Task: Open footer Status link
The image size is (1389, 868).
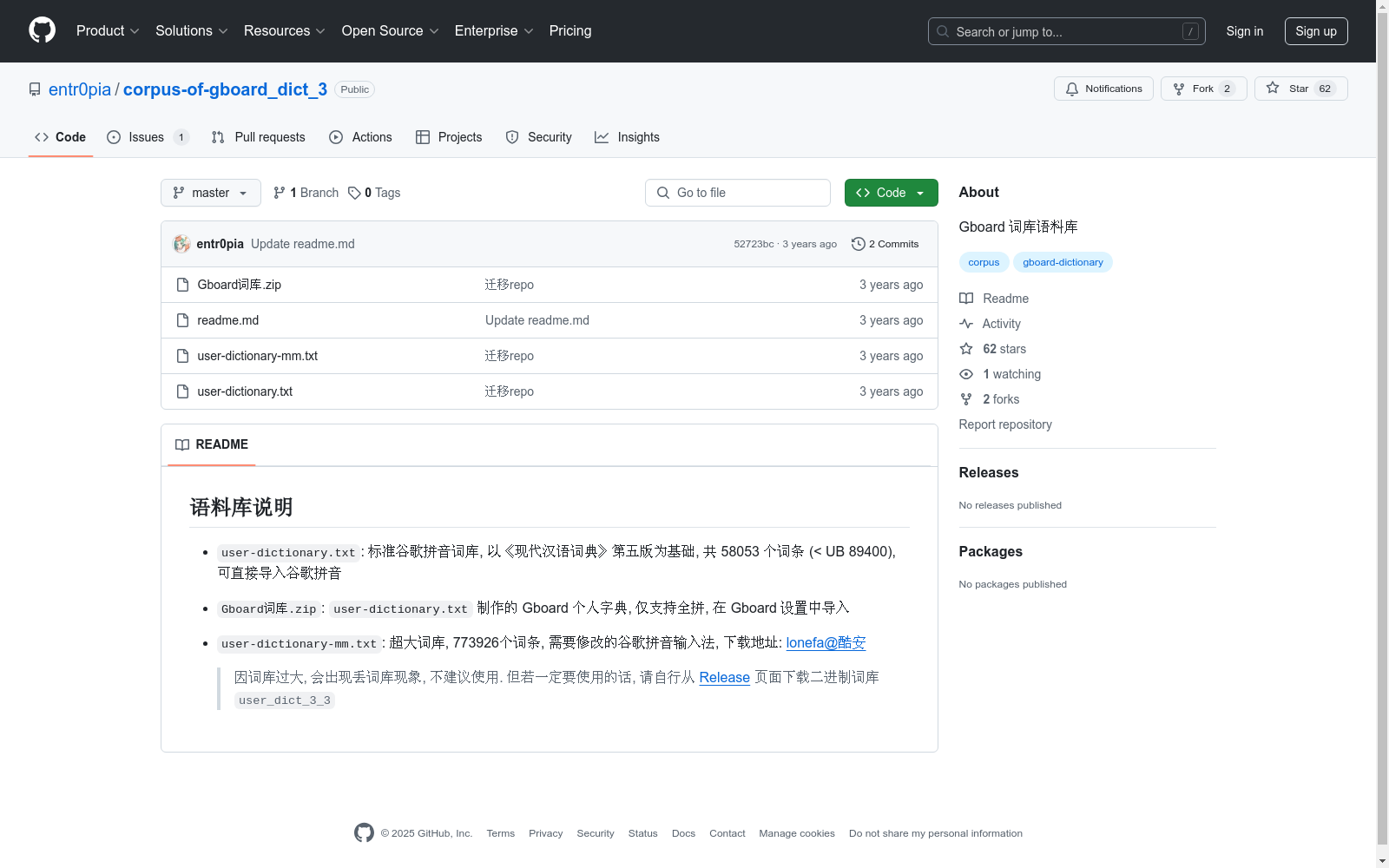Action: coord(643,833)
